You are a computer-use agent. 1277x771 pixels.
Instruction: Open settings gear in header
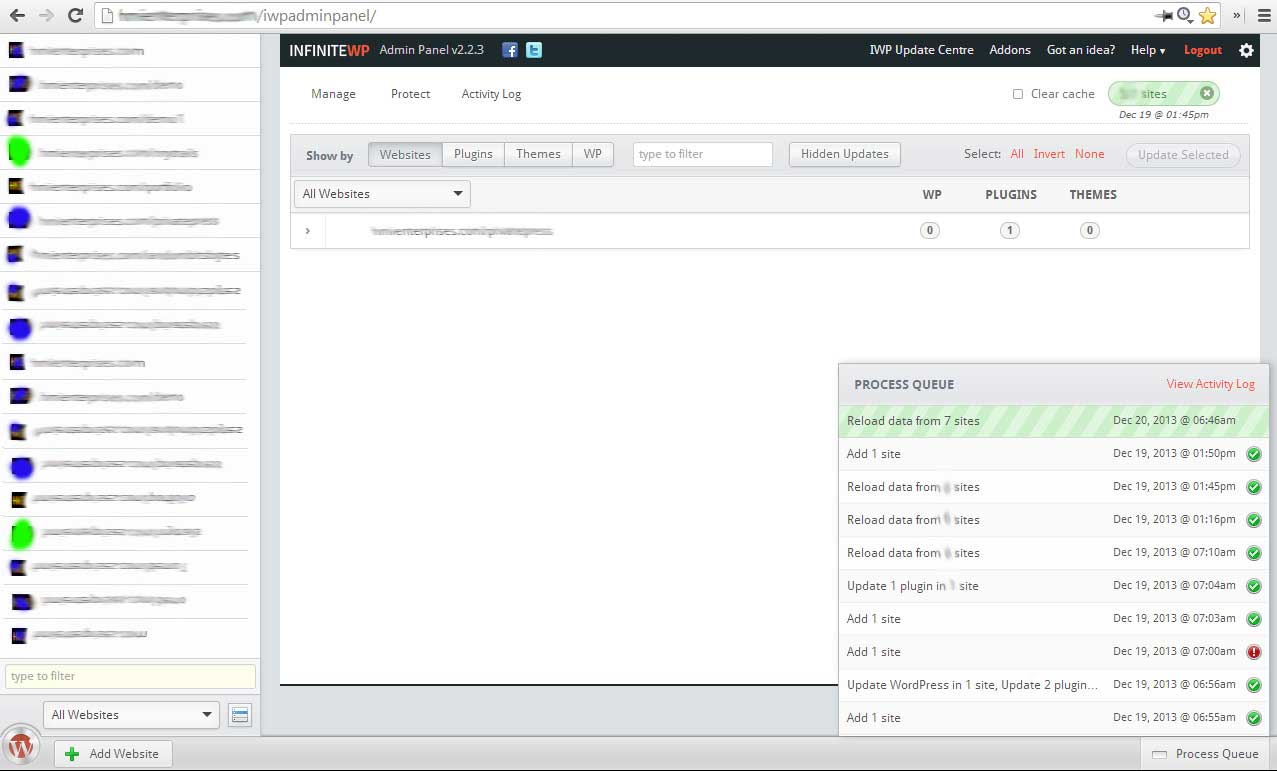1246,50
